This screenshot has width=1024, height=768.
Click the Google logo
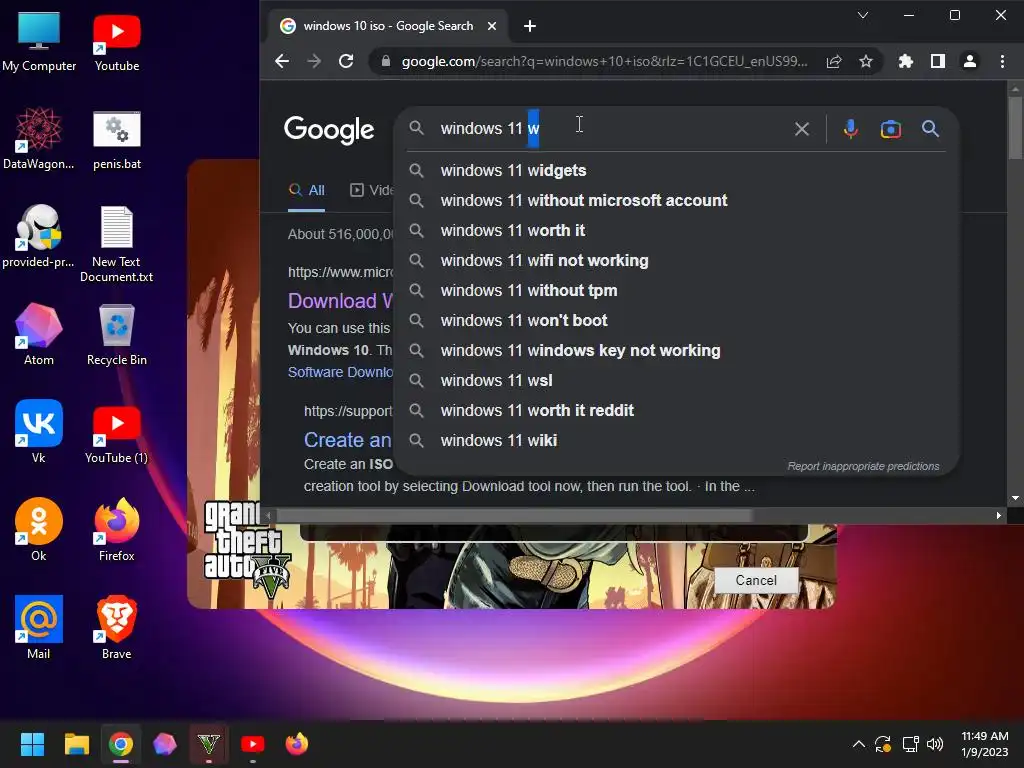click(x=329, y=130)
